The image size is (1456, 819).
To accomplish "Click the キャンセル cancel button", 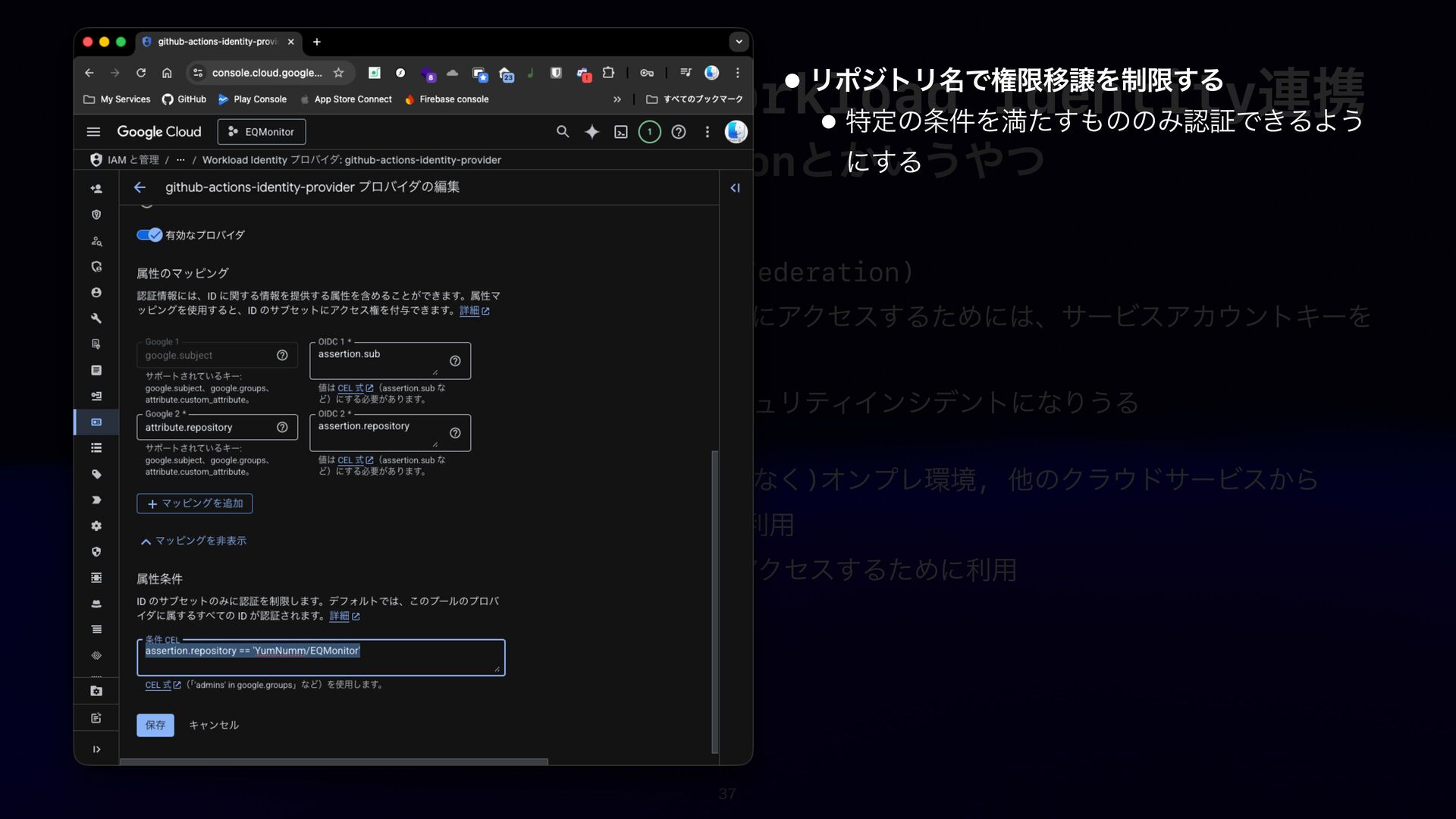I will (x=214, y=725).
